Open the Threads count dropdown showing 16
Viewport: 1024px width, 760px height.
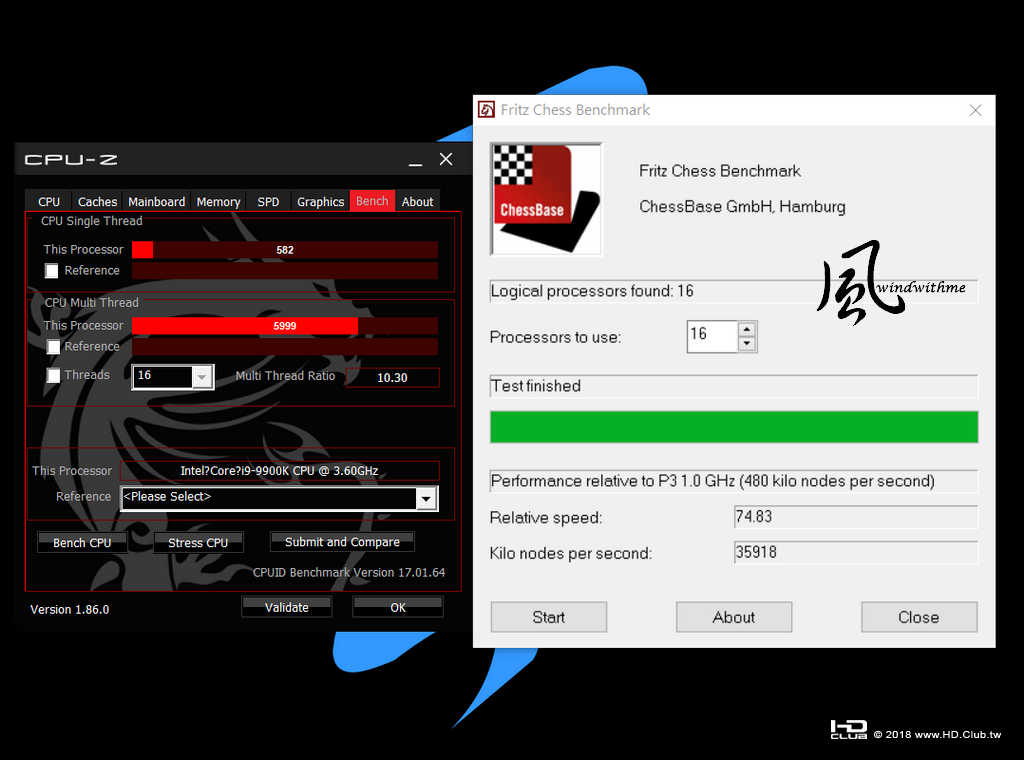click(x=202, y=377)
